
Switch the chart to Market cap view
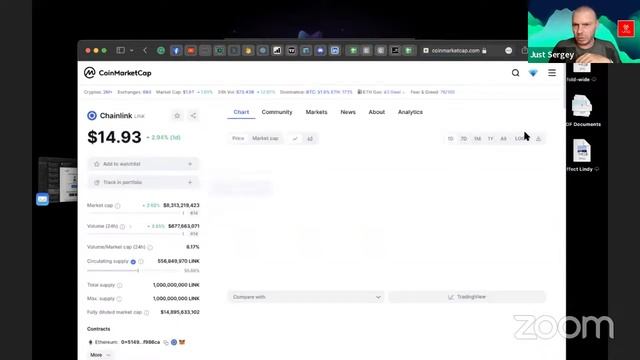(x=265, y=139)
